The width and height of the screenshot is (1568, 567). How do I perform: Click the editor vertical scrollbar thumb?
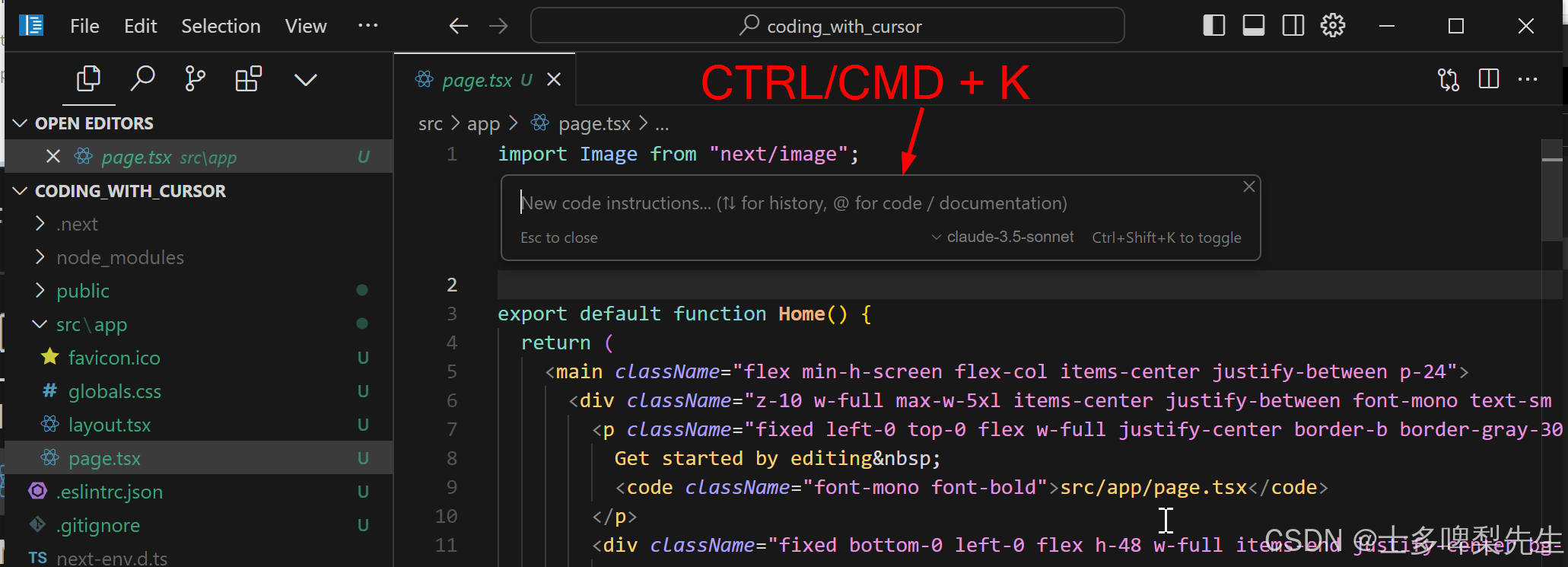click(1551, 190)
